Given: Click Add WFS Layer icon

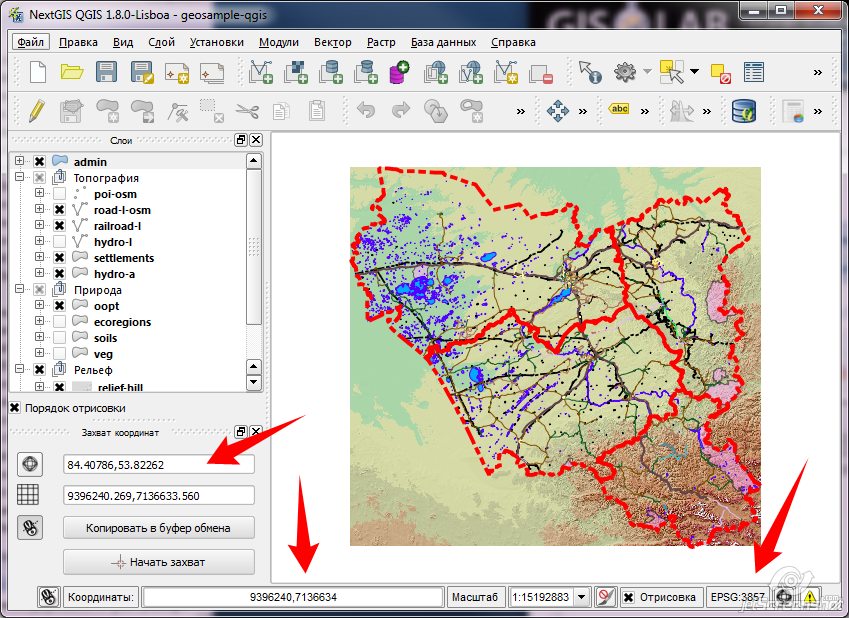Looking at the screenshot, I should coord(471,72).
